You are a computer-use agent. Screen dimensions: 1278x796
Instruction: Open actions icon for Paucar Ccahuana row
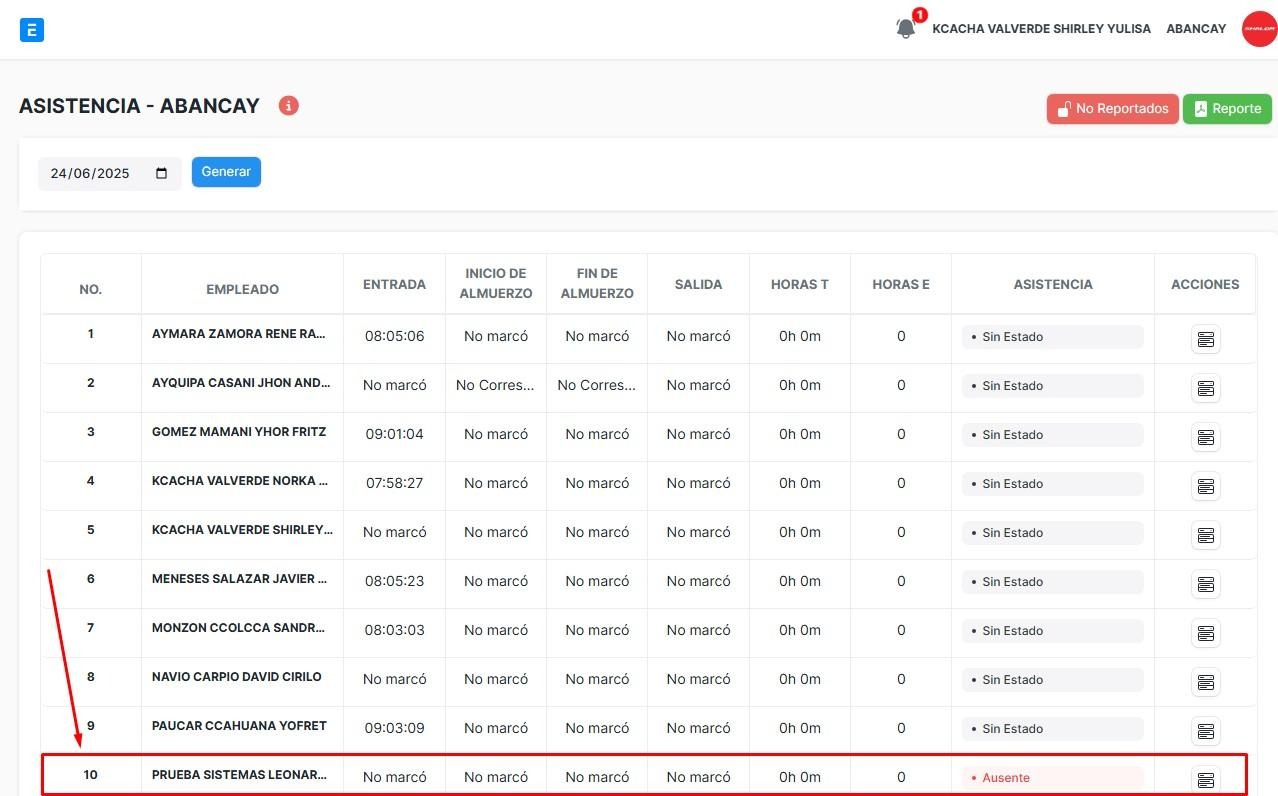pyautogui.click(x=1205, y=732)
